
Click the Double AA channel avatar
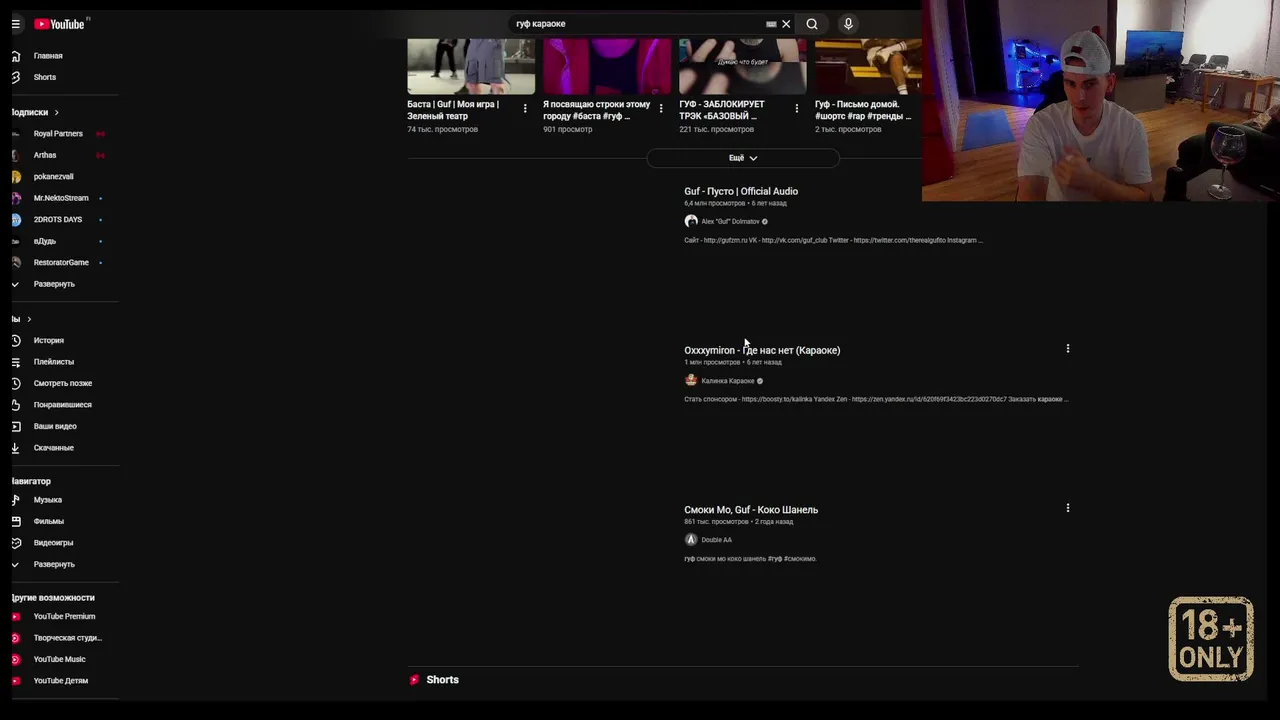(691, 540)
